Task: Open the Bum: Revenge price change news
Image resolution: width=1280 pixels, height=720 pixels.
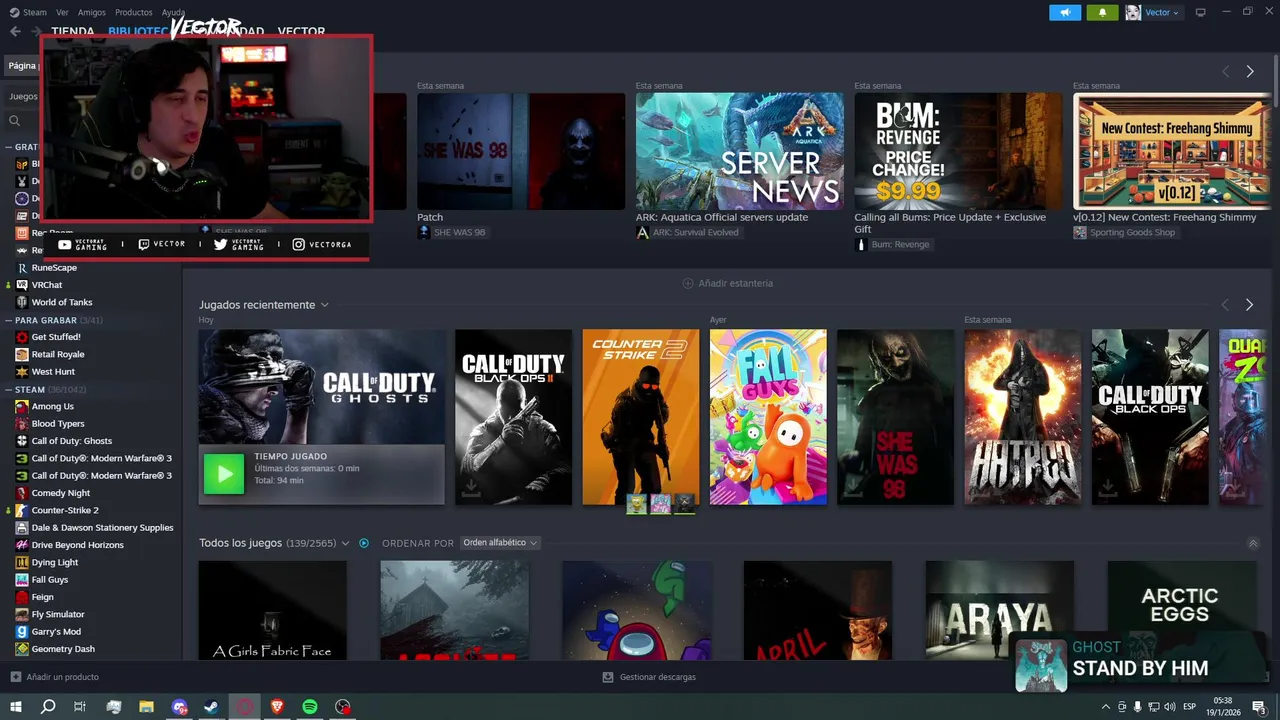Action: click(x=958, y=151)
